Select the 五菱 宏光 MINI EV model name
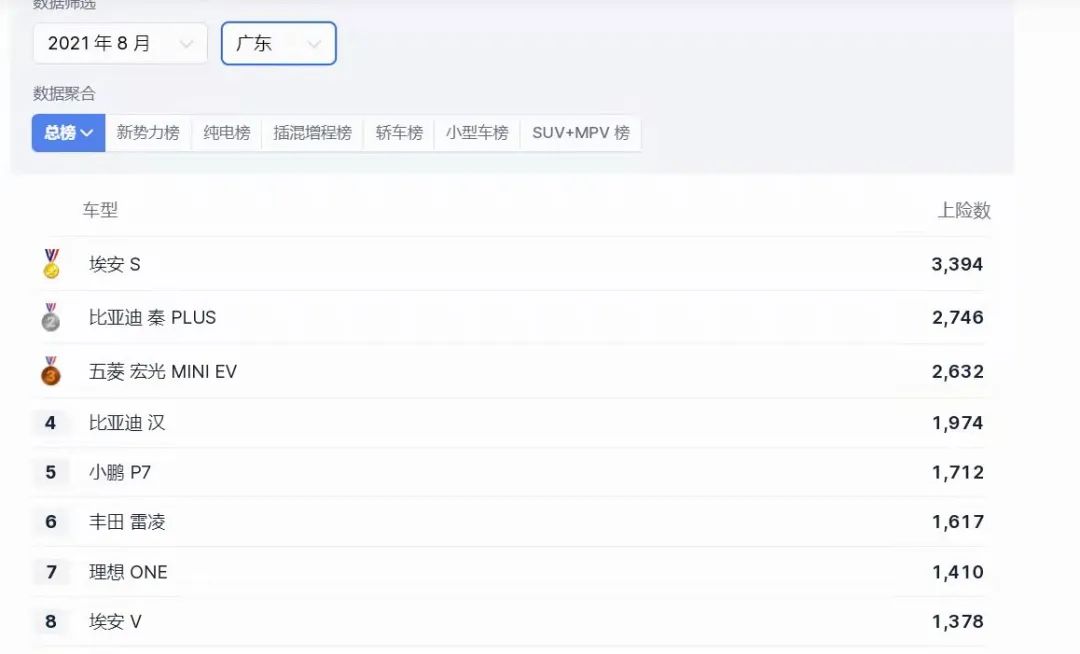Image resolution: width=1080 pixels, height=654 pixels. click(163, 372)
